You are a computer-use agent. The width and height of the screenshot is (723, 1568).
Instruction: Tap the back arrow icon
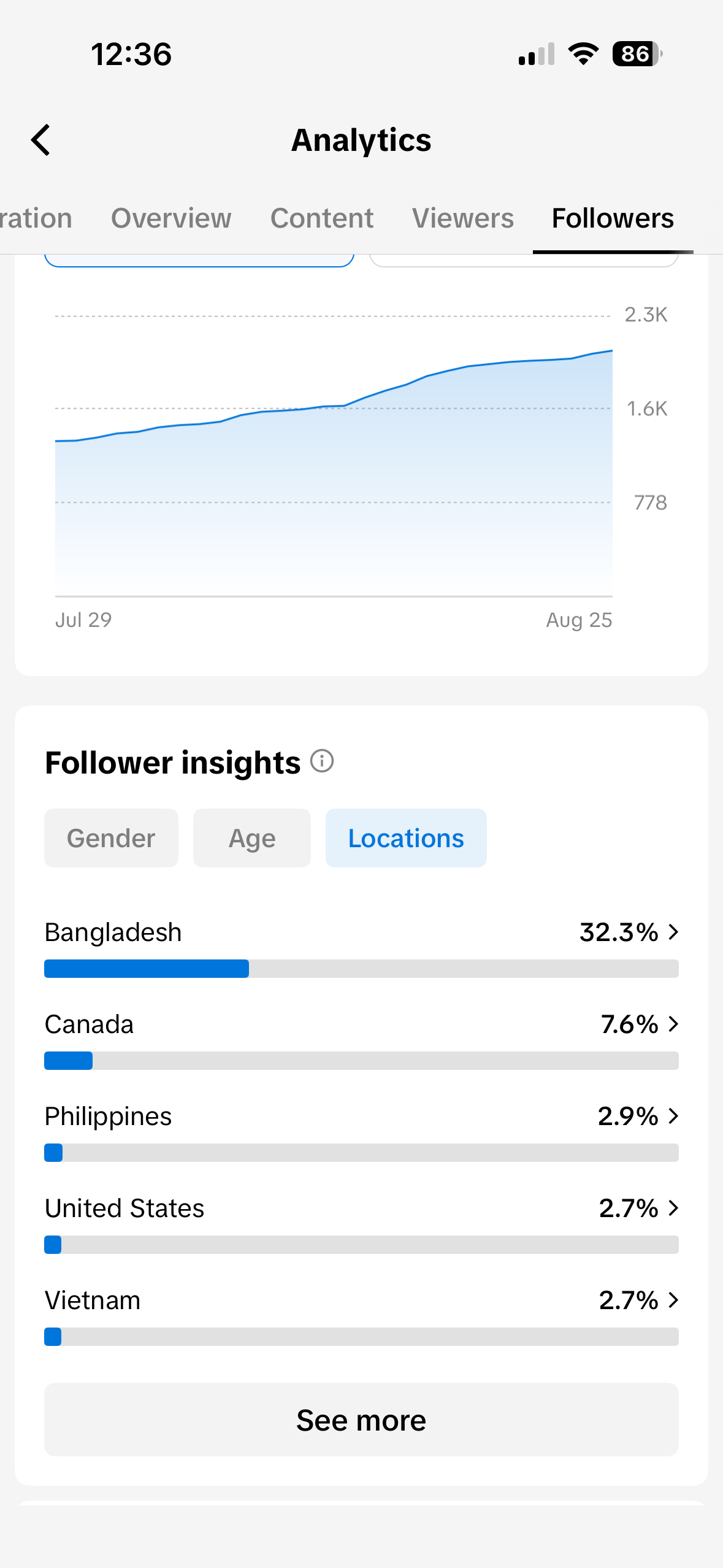(40, 140)
